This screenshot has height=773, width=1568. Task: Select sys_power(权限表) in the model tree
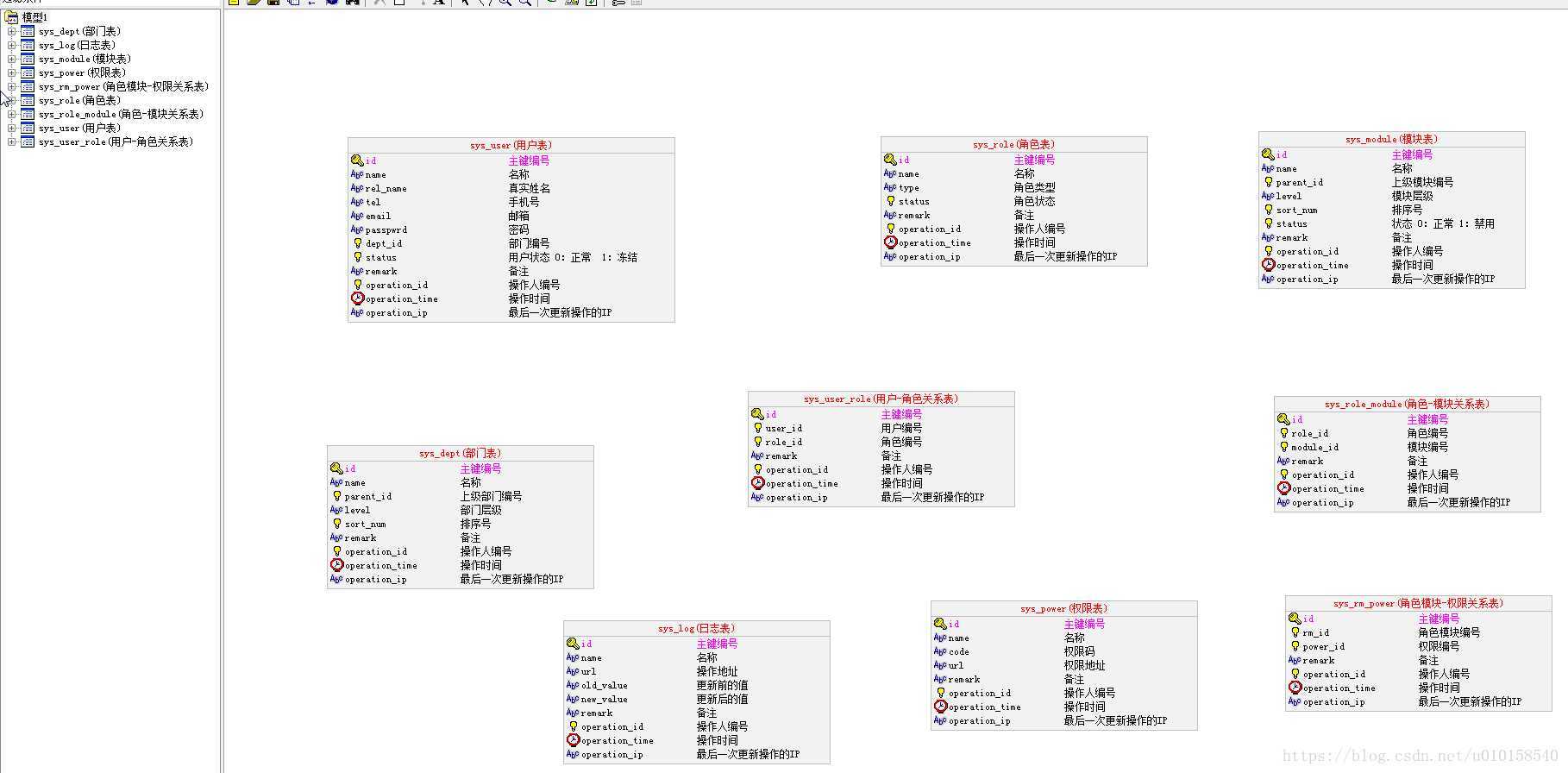tap(82, 72)
